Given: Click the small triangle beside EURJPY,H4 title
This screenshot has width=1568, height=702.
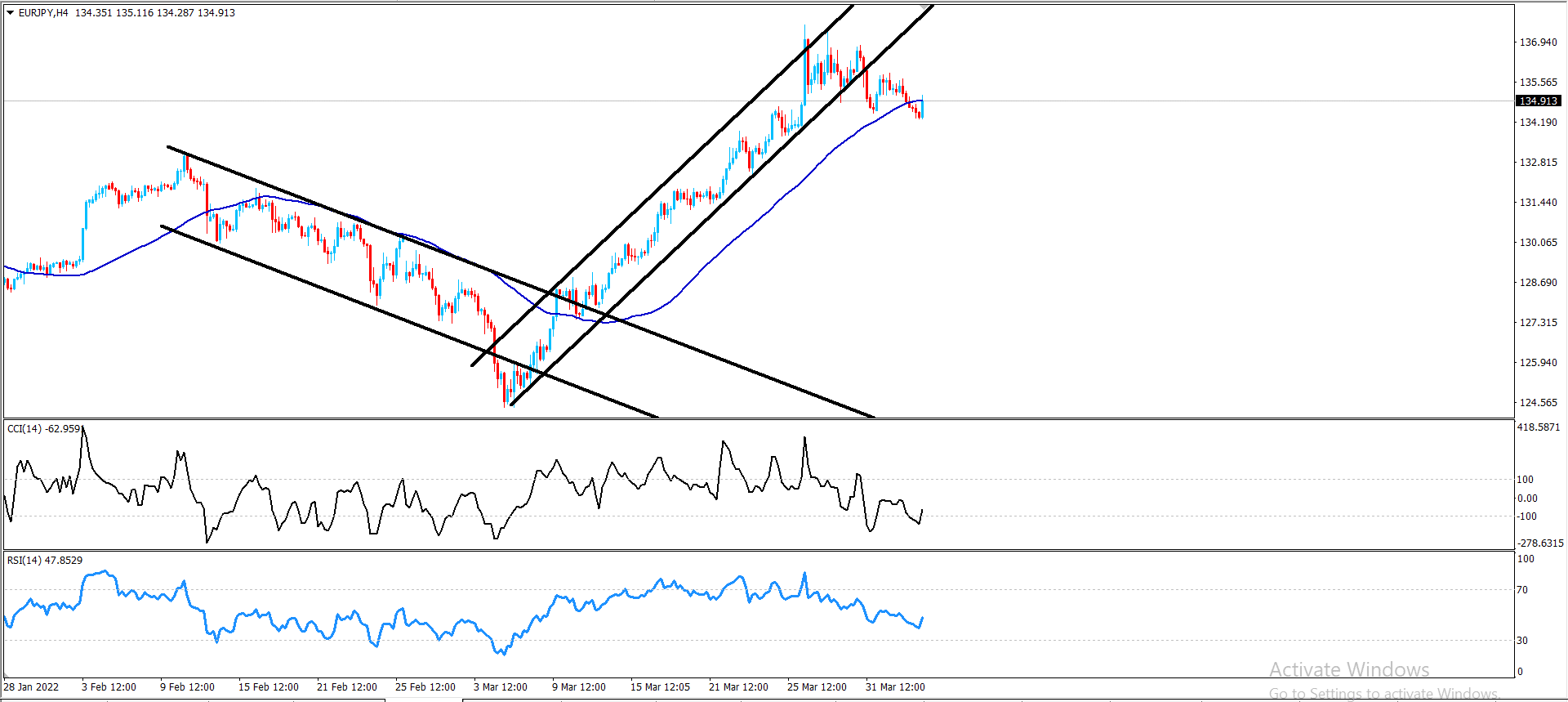Looking at the screenshot, I should point(11,13).
